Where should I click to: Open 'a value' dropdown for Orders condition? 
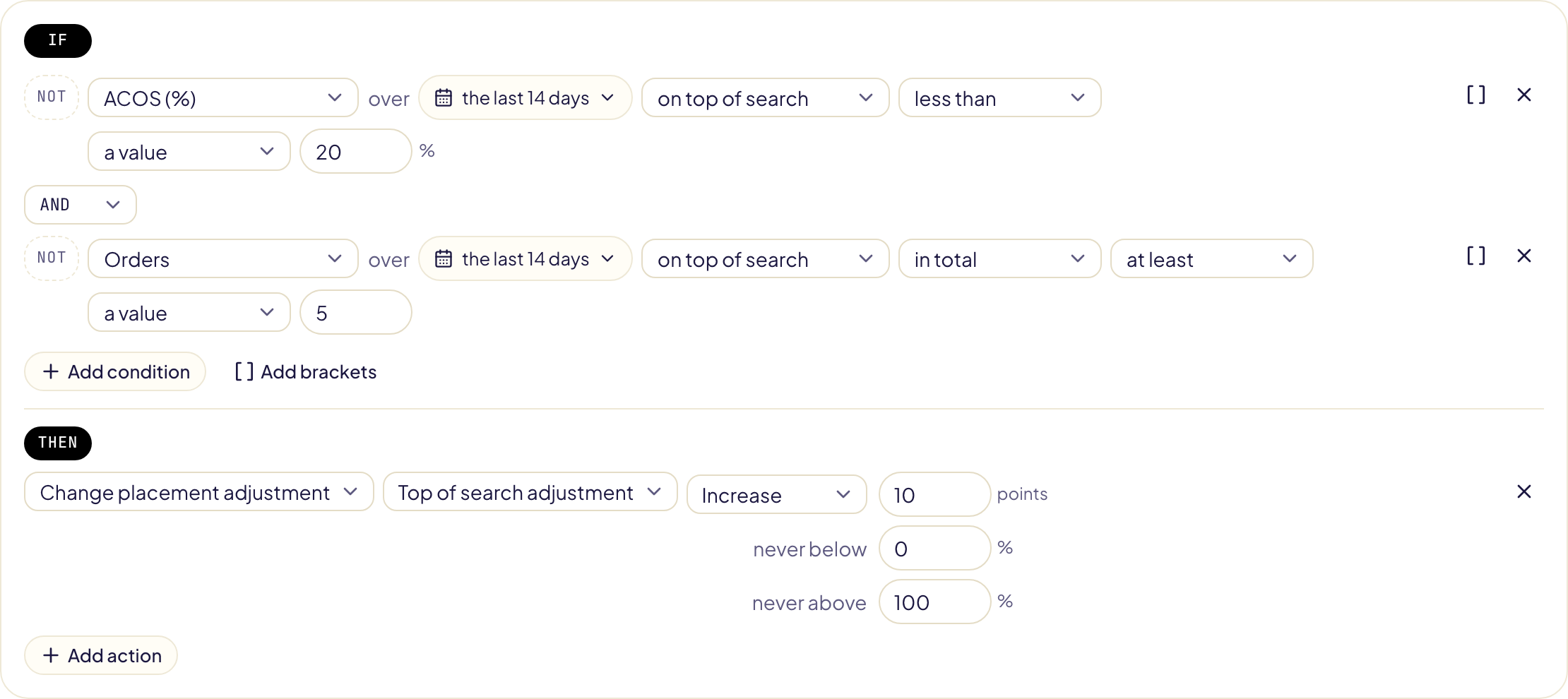click(x=189, y=313)
